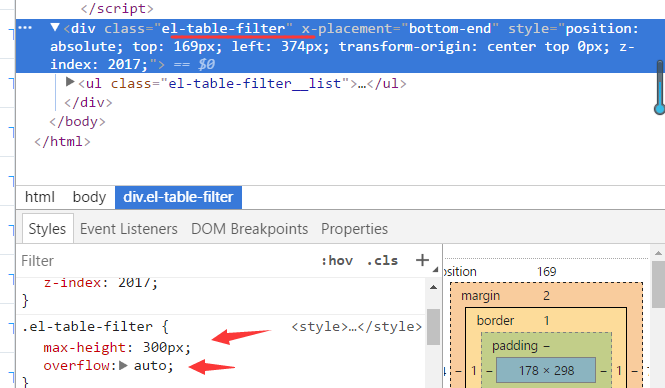The height and width of the screenshot is (388, 665).
Task: Select body in the breadcrumb bar
Action: tap(89, 197)
